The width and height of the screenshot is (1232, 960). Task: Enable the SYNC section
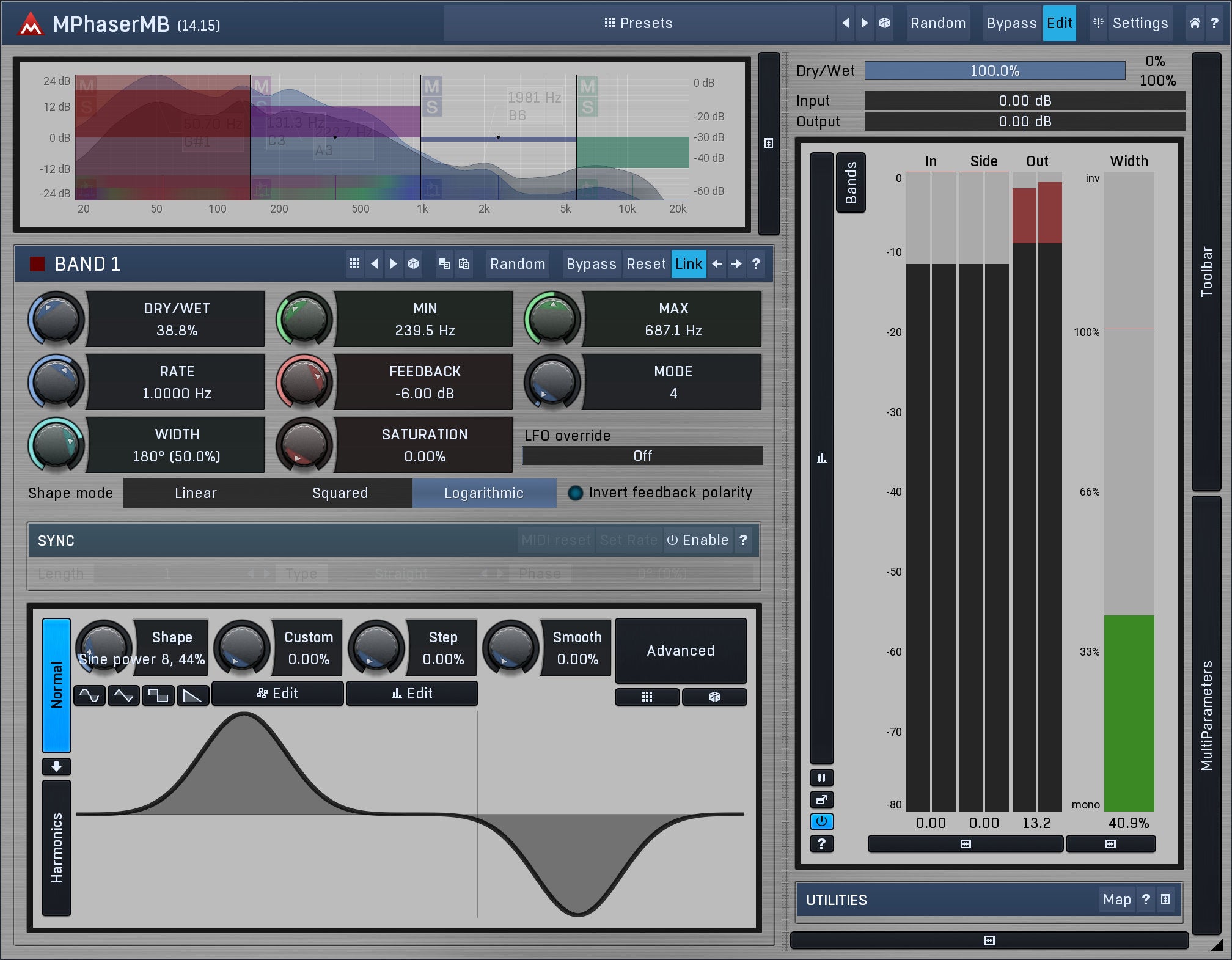[697, 540]
